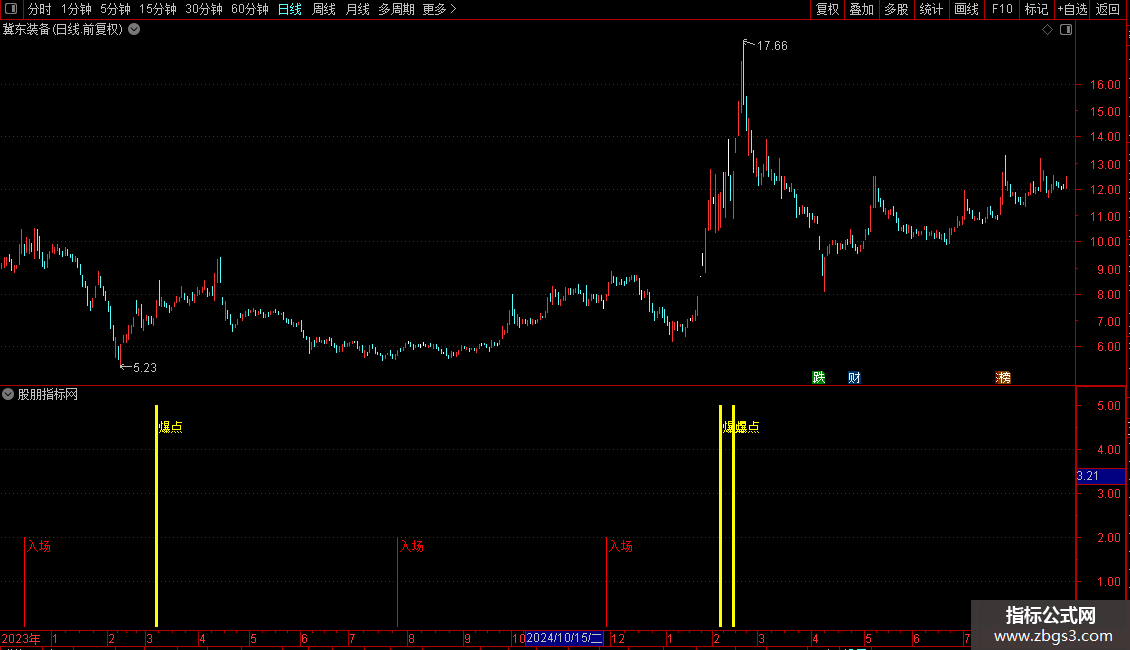
Task: Click the green 跌 info marker
Action: (x=819, y=378)
